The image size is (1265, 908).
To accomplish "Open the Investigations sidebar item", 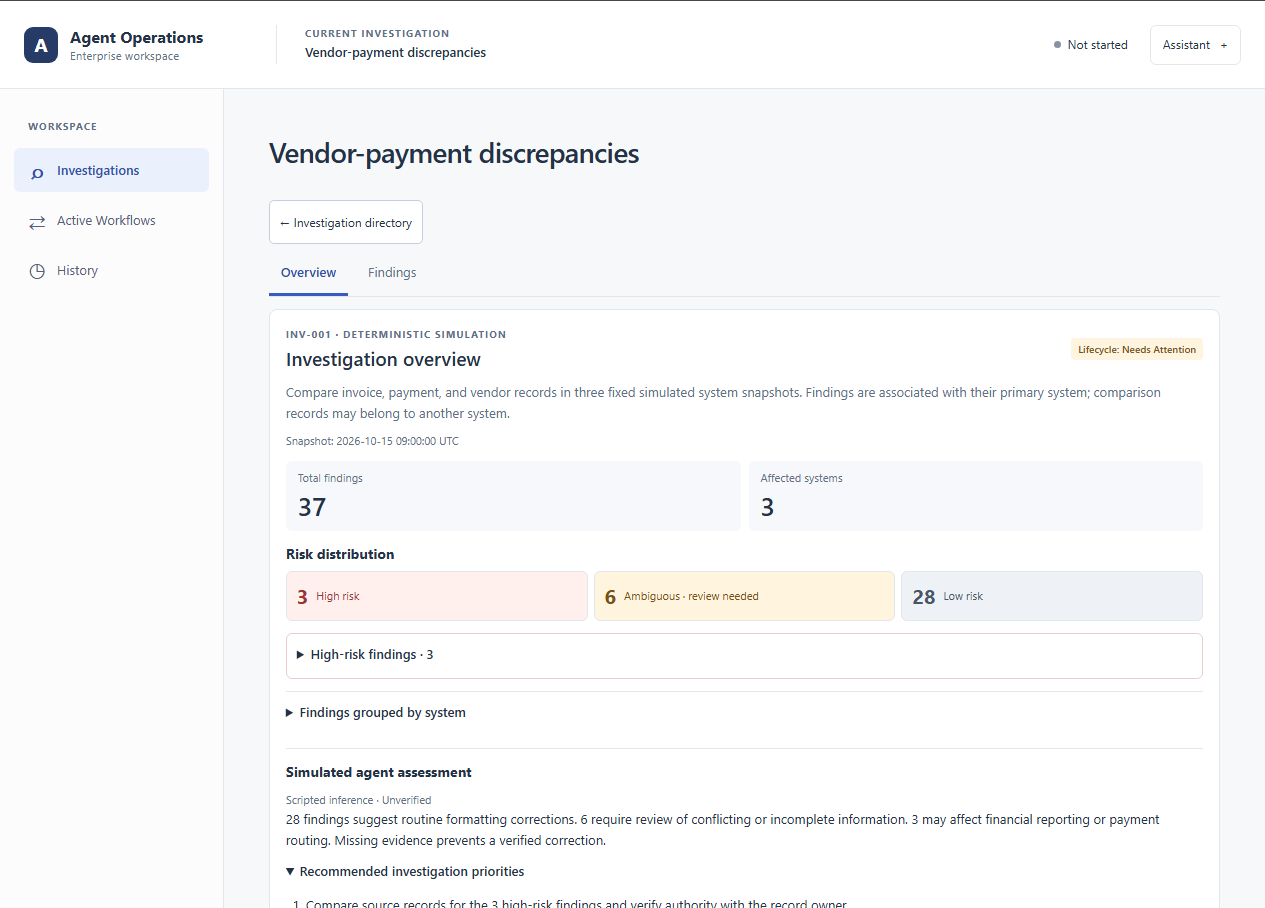I will tap(111, 170).
